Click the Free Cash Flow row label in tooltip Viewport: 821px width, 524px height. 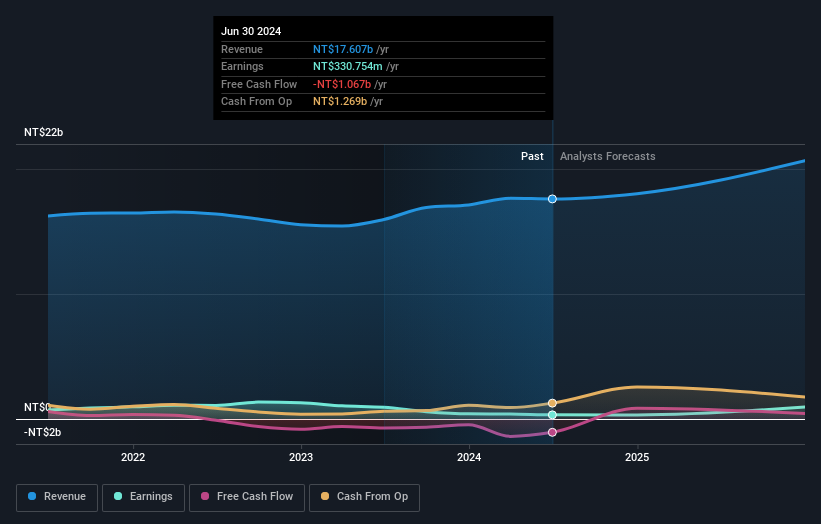coord(259,84)
